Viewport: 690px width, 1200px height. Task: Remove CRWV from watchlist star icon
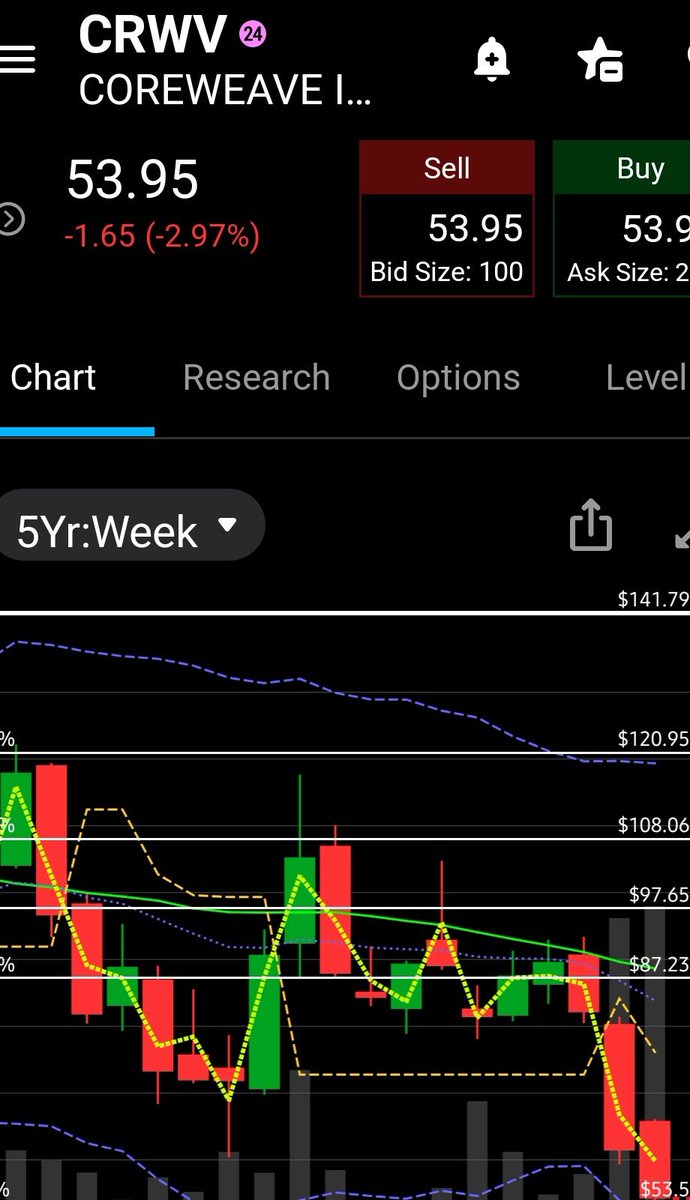pos(601,60)
